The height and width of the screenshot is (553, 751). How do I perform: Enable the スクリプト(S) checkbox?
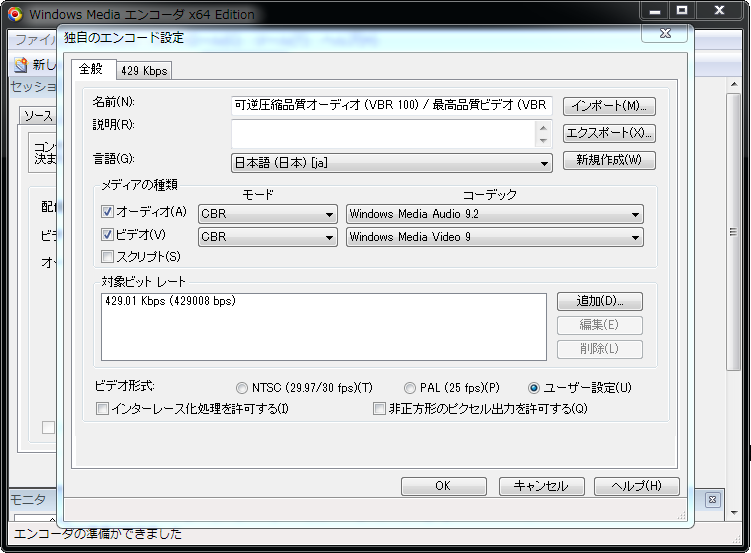pos(108,258)
